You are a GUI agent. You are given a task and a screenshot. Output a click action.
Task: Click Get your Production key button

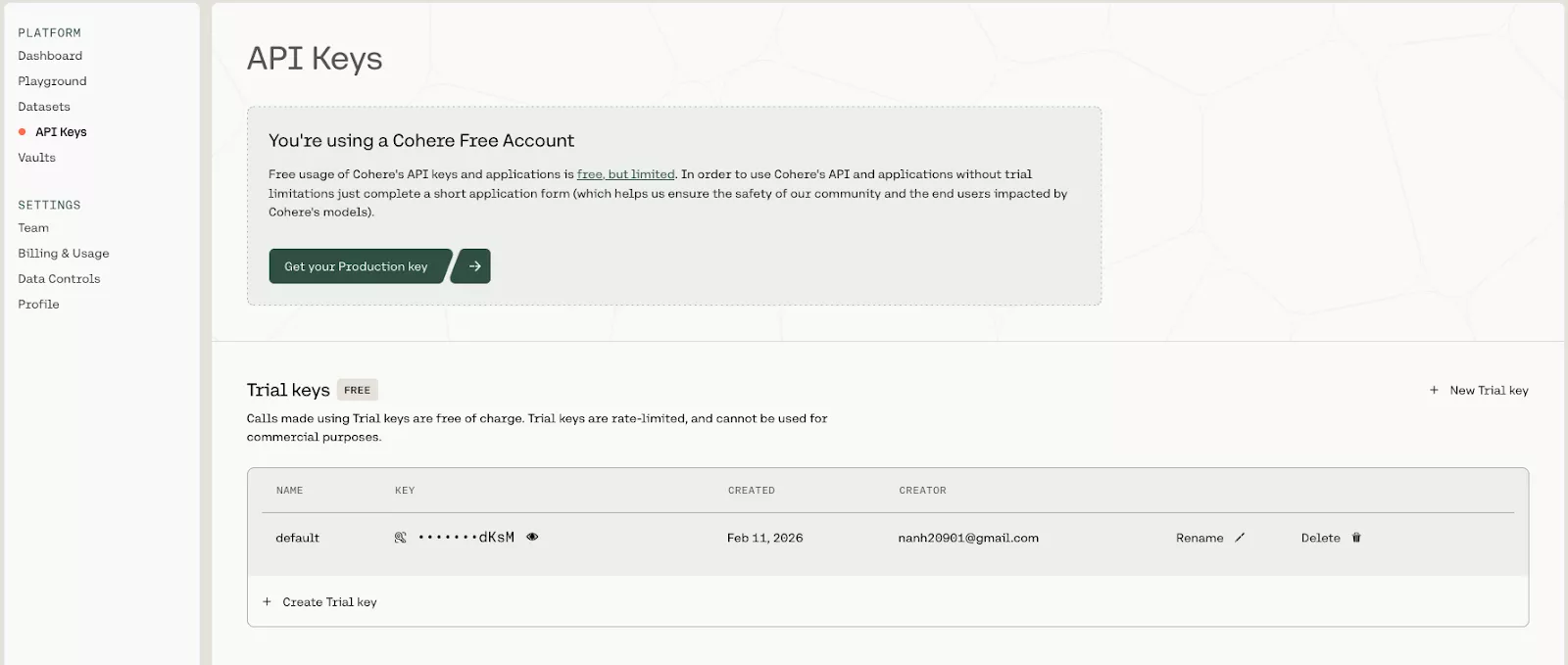[358, 266]
